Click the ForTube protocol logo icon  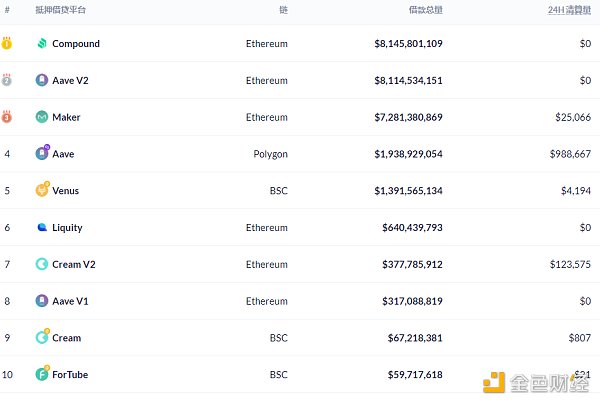(42, 374)
